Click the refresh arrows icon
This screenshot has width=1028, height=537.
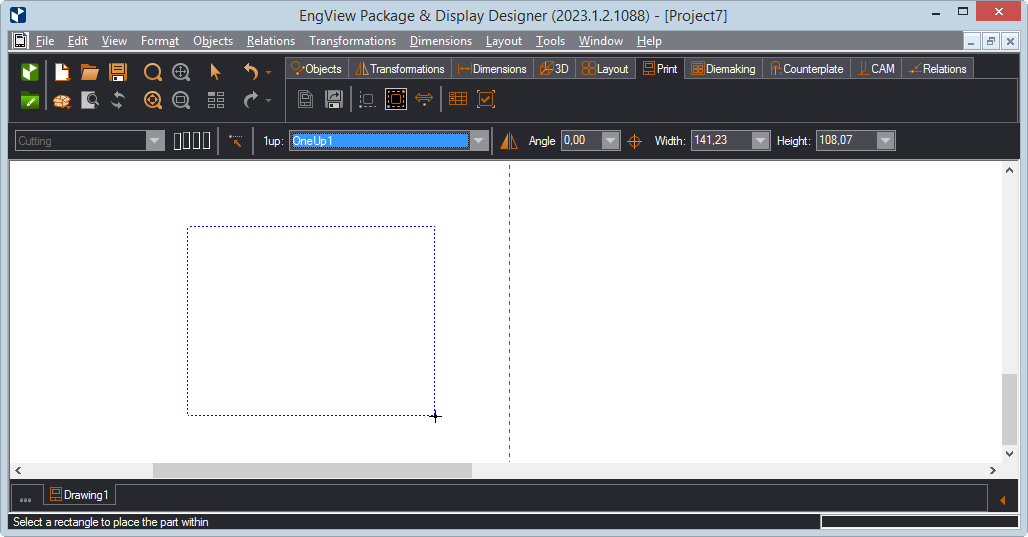point(118,100)
